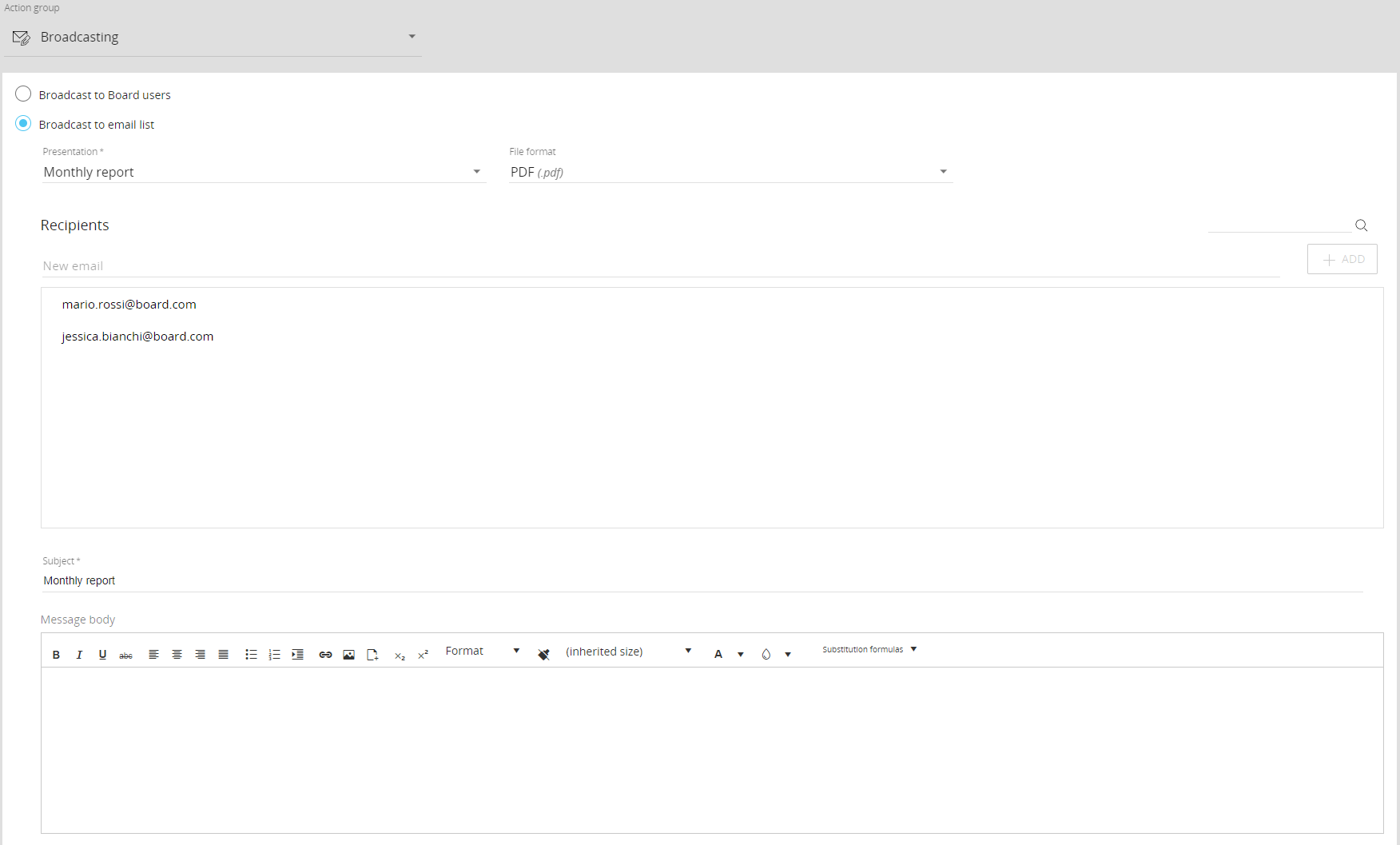Apply strikethrough formatting
This screenshot has height=845, width=1400.
[x=125, y=655]
